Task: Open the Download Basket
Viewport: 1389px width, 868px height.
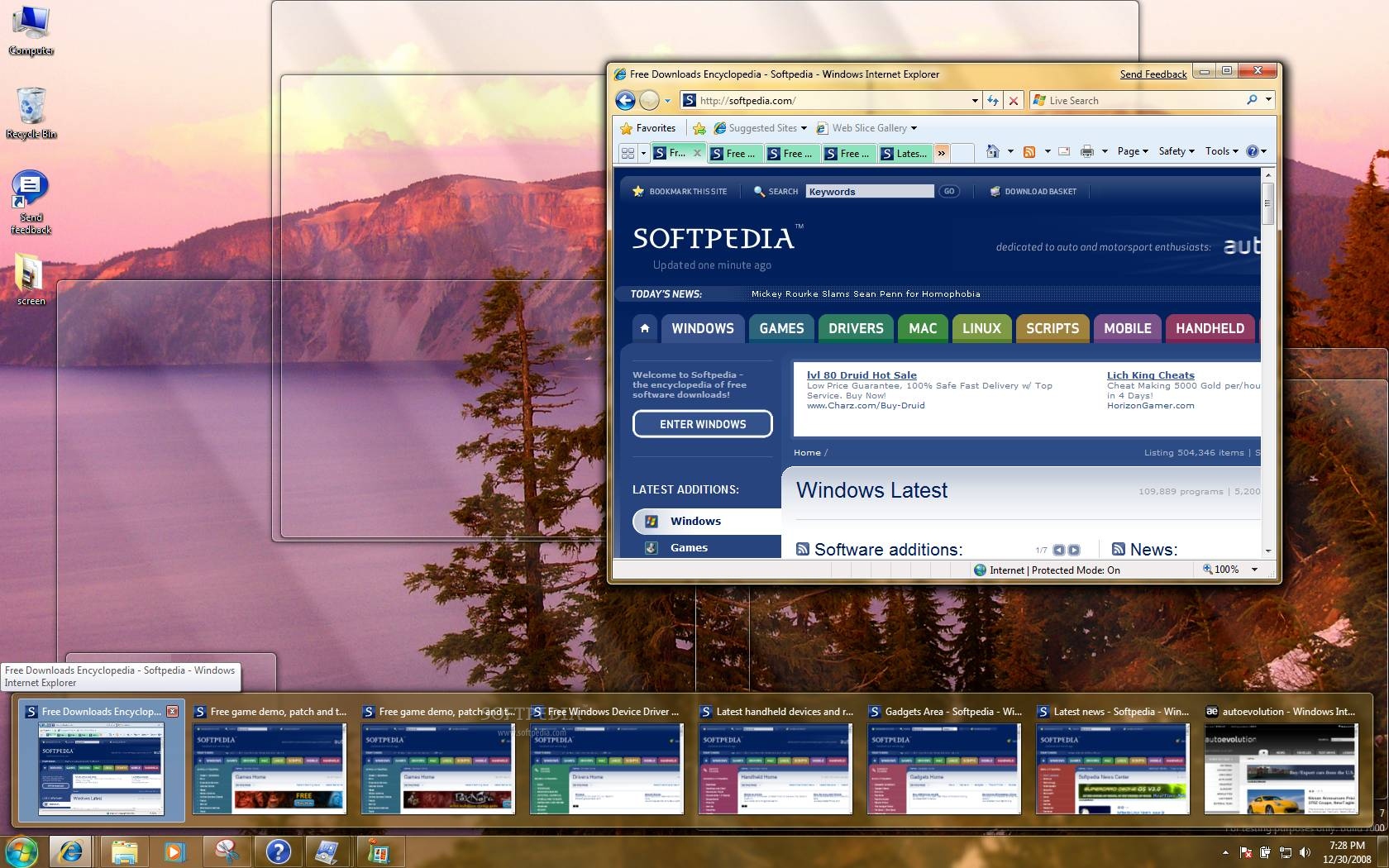Action: pyautogui.click(x=1033, y=191)
